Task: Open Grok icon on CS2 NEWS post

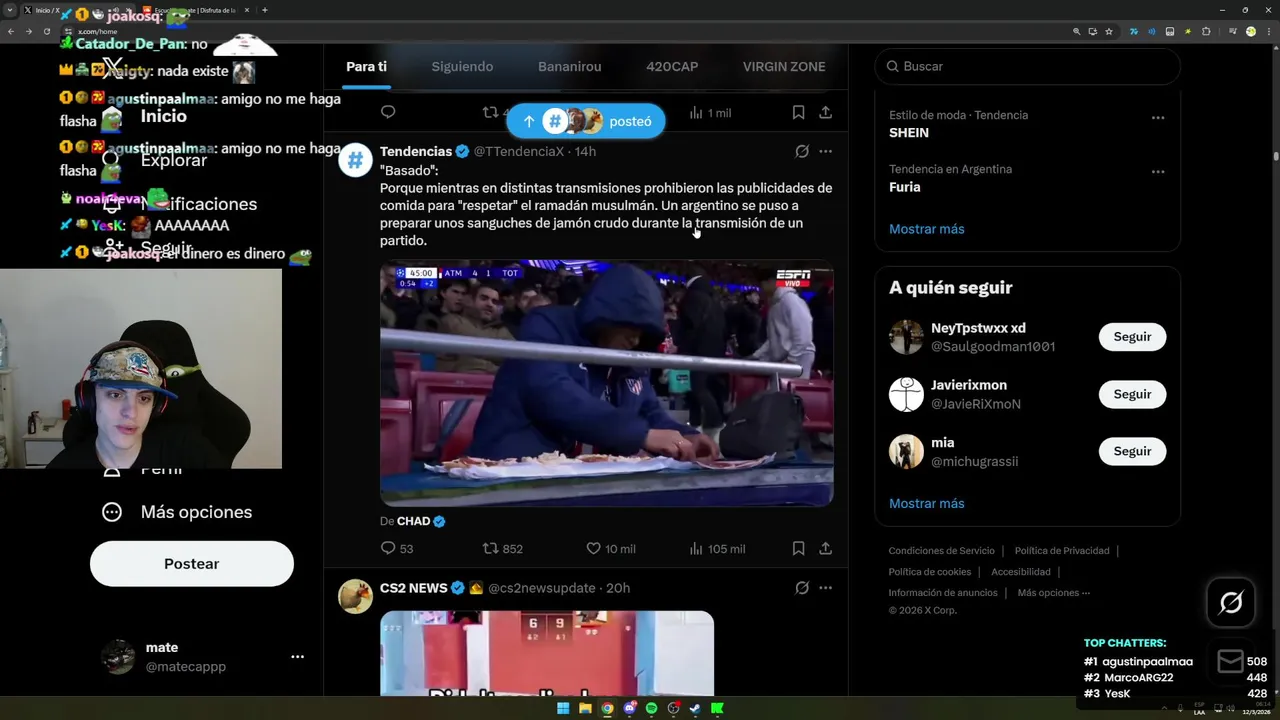Action: click(x=801, y=588)
